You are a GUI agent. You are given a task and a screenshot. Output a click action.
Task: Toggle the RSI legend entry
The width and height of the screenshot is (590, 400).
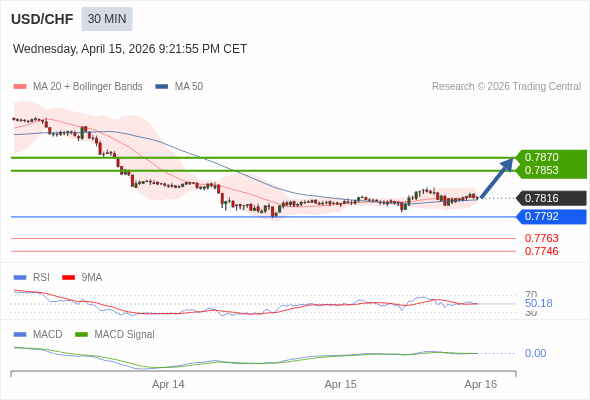32,277
